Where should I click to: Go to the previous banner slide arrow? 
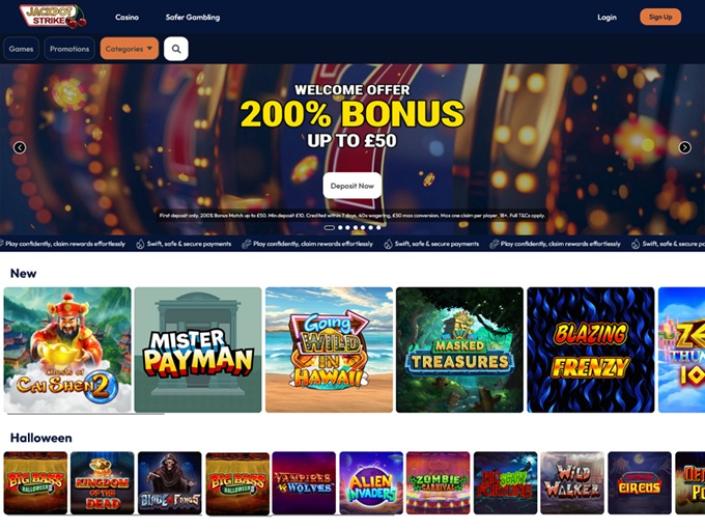pos(19,147)
